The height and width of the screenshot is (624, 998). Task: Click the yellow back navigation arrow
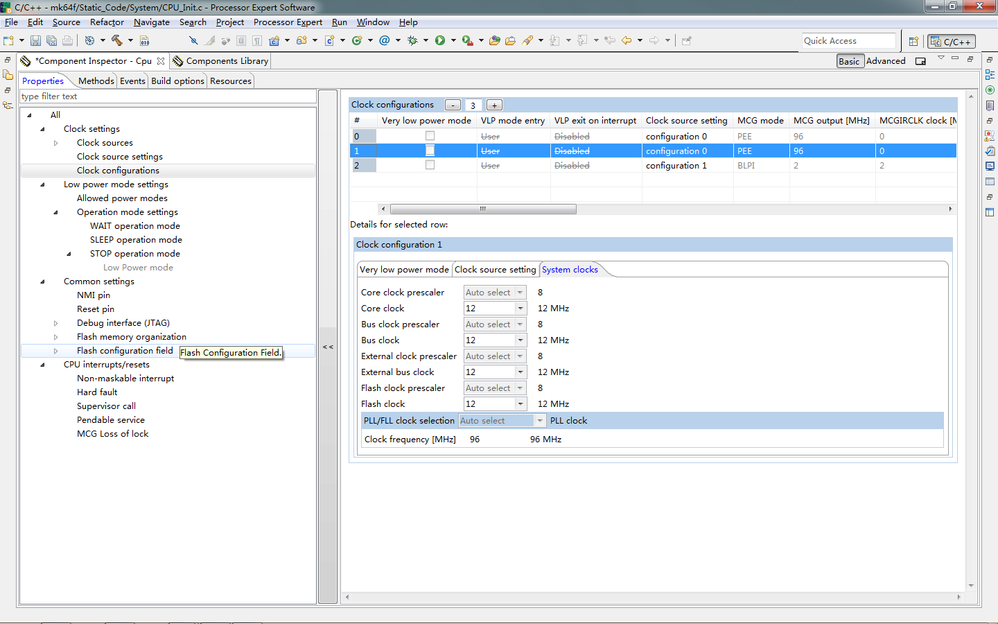pos(626,41)
